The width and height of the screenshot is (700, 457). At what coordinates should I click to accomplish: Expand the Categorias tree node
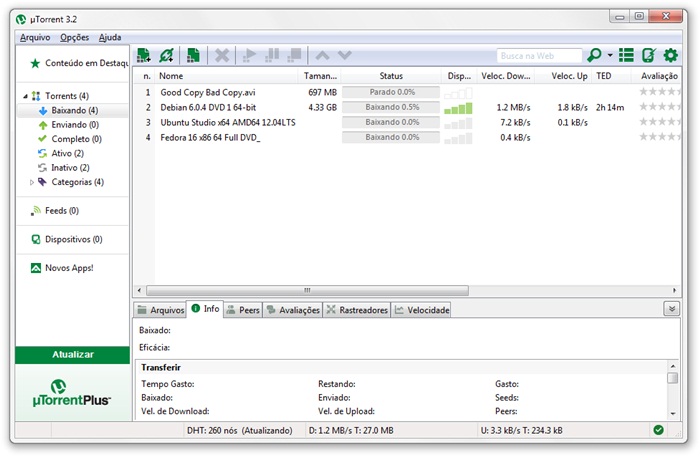tap(32, 183)
